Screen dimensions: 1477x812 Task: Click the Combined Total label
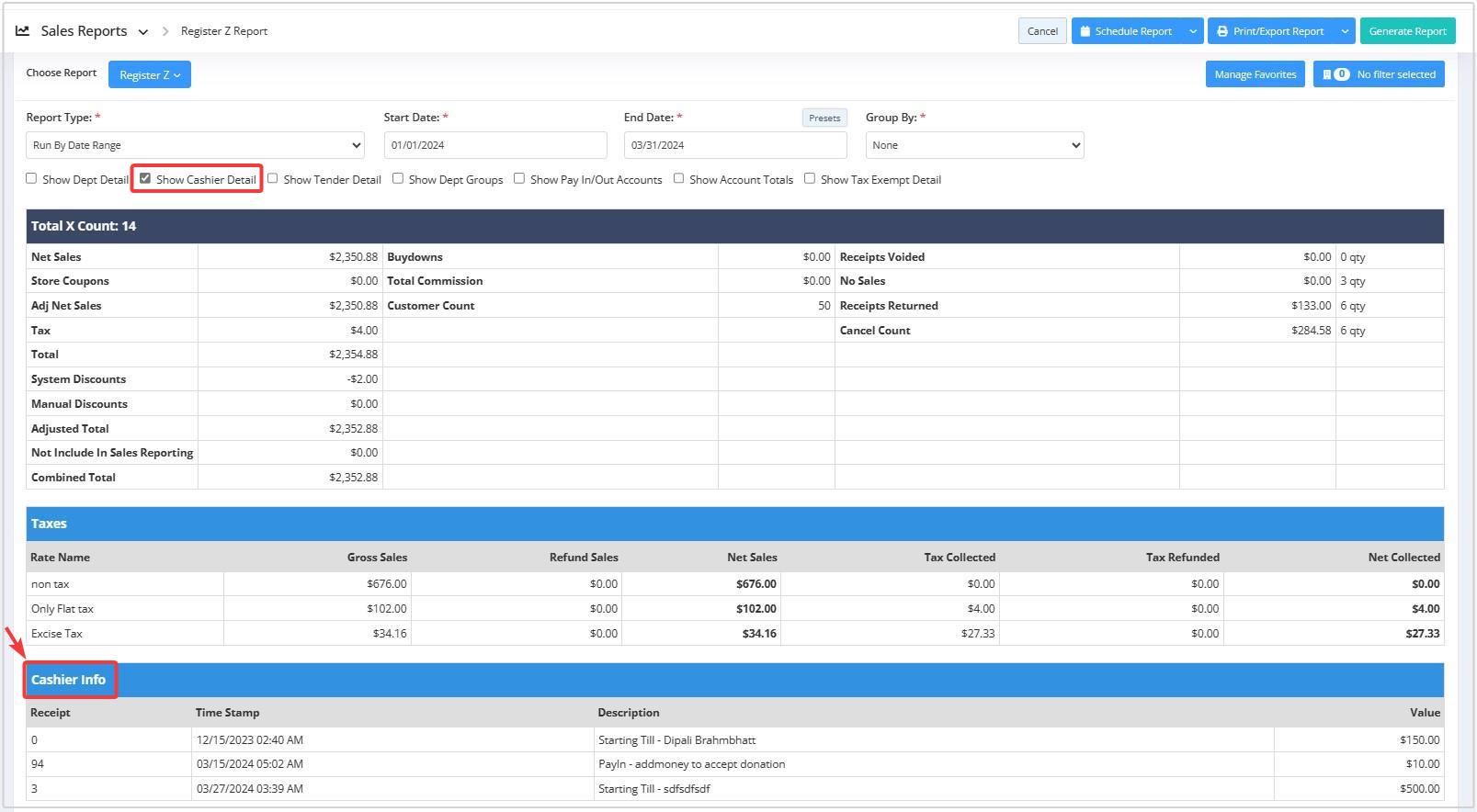(74, 478)
